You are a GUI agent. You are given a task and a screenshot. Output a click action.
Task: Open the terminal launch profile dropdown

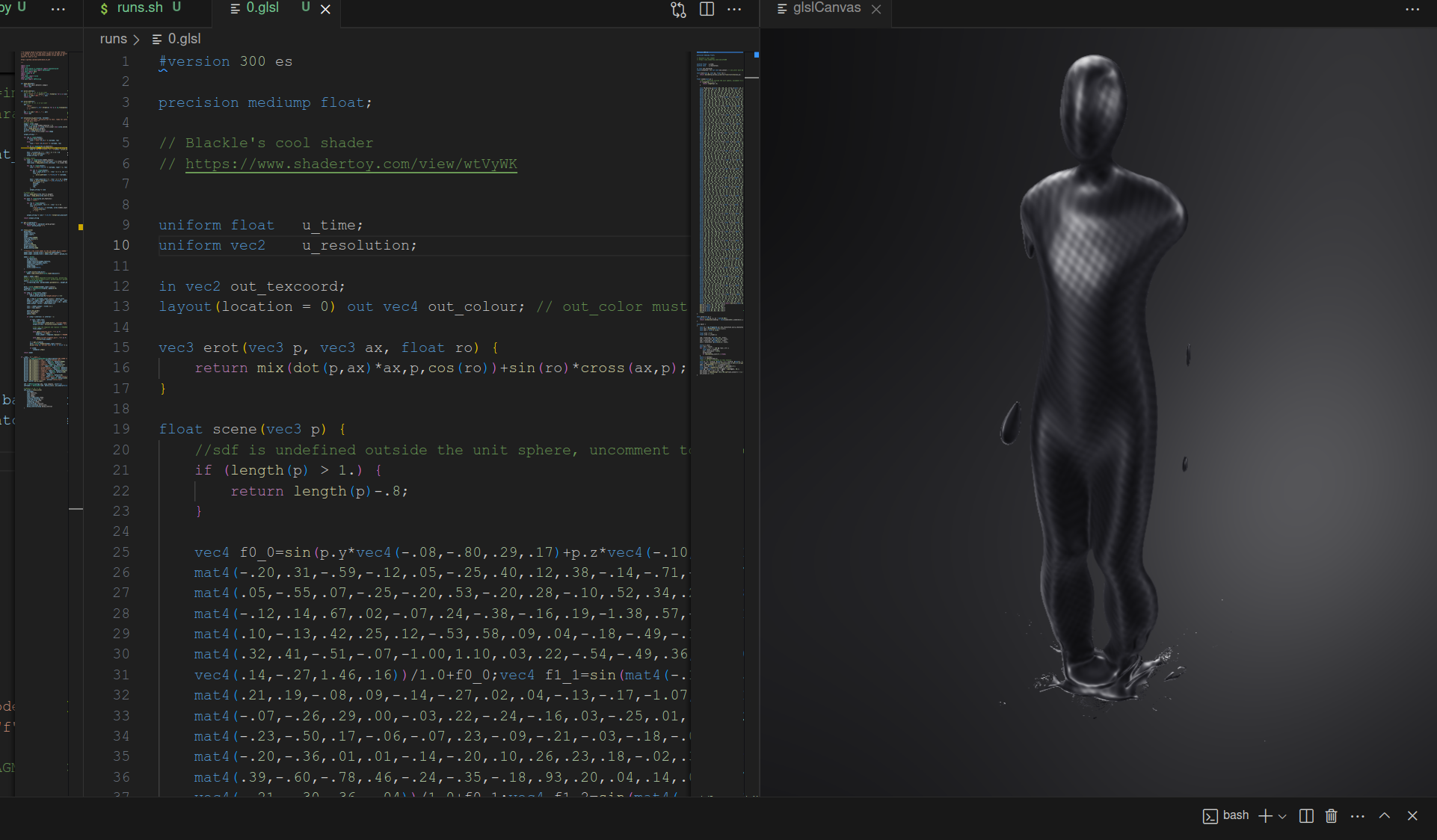1282,816
